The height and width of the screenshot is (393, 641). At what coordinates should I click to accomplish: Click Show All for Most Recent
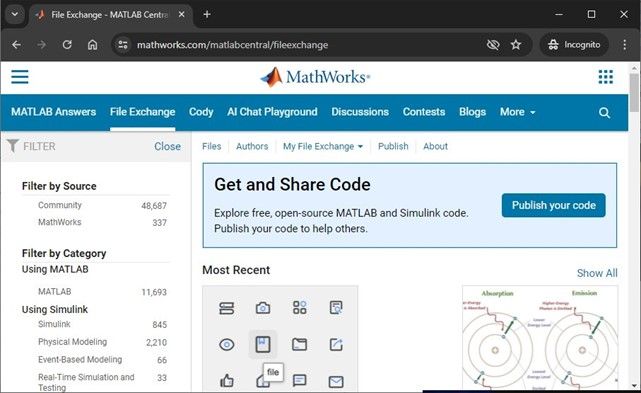coord(597,273)
